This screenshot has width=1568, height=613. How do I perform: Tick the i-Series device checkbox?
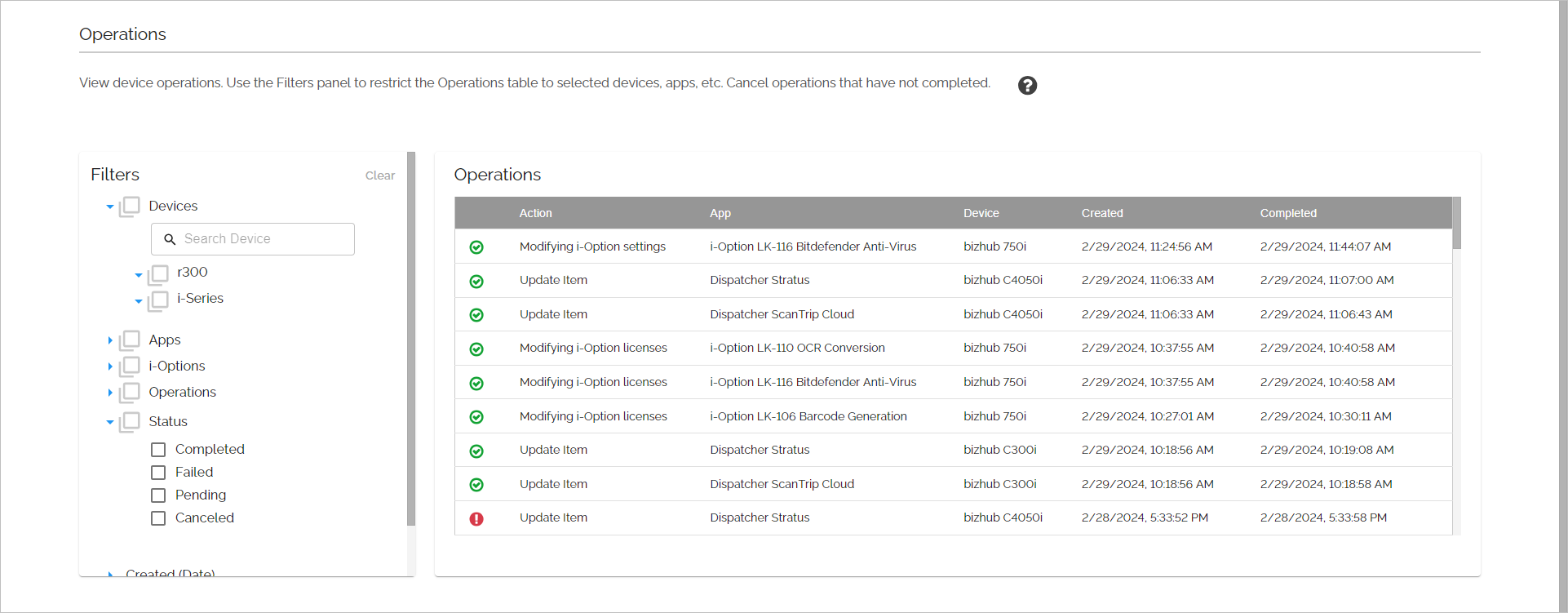158,300
